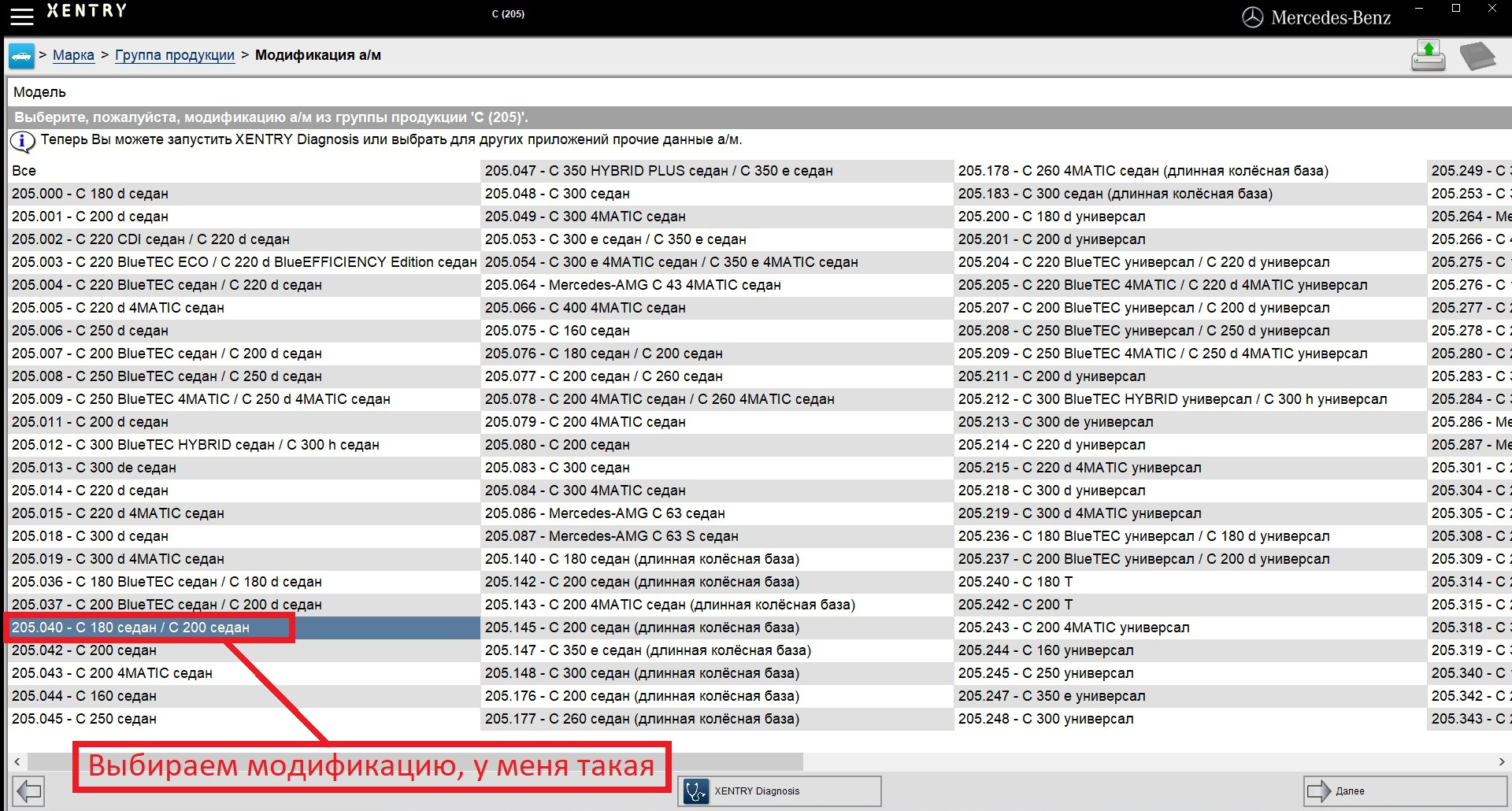Select 205.047 - C 350 HYBRID PLUS седан

717,171
